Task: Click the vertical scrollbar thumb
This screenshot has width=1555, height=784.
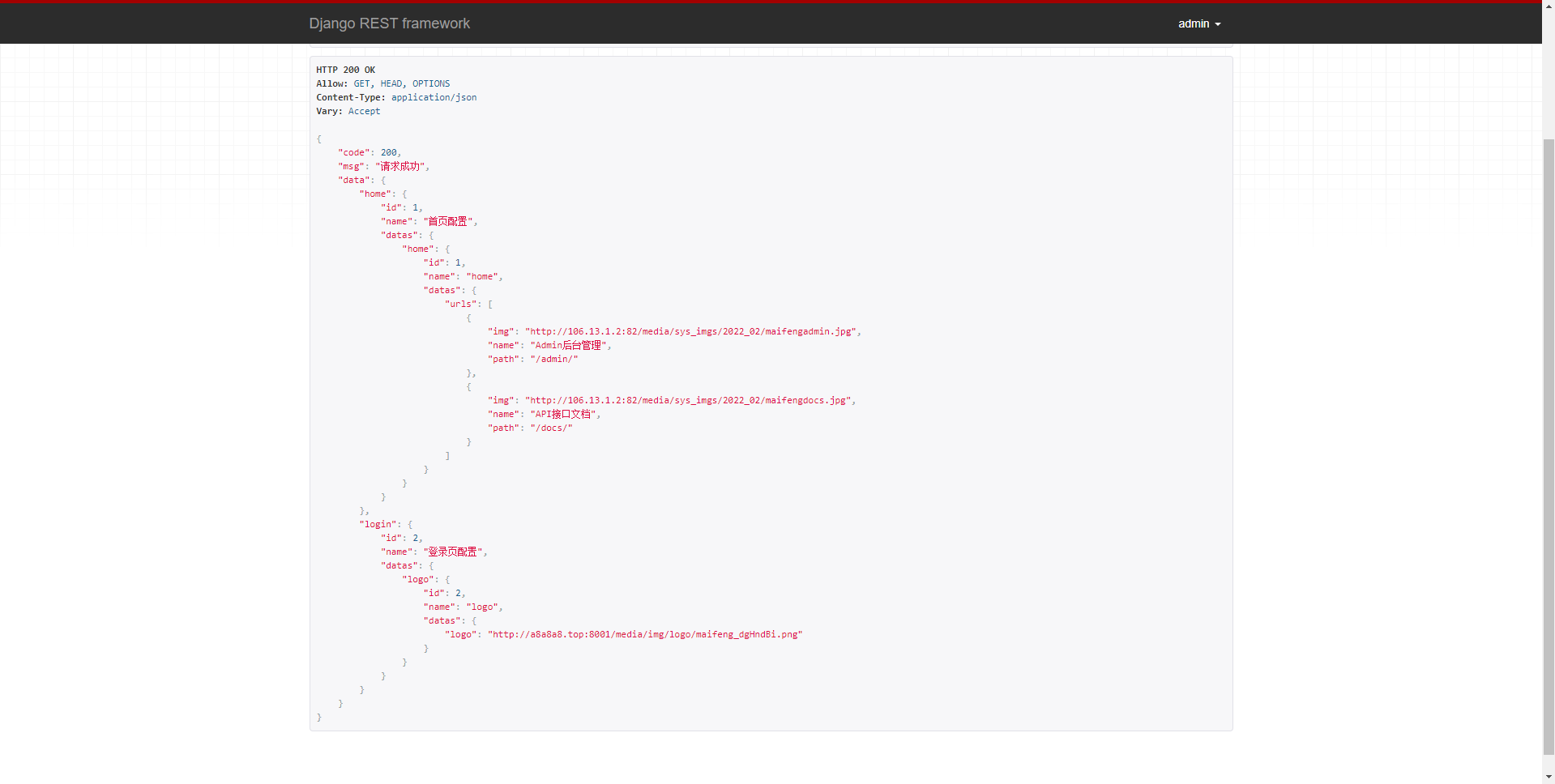Action: tap(1548, 445)
